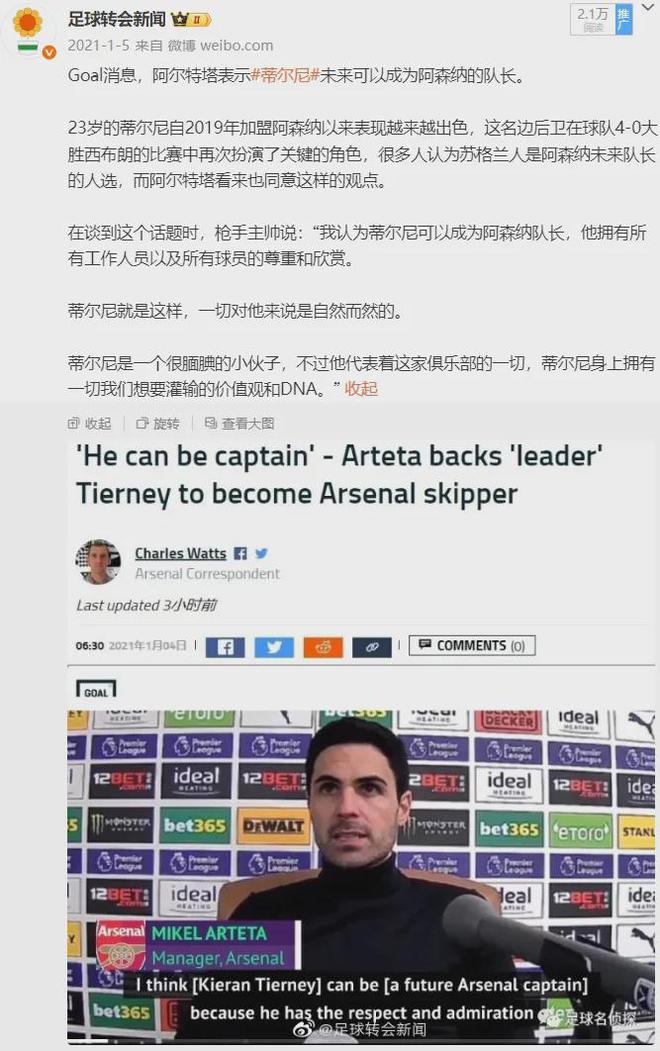Open the 2.1万 read count box
The width and height of the screenshot is (660, 1051).
(x=593, y=19)
